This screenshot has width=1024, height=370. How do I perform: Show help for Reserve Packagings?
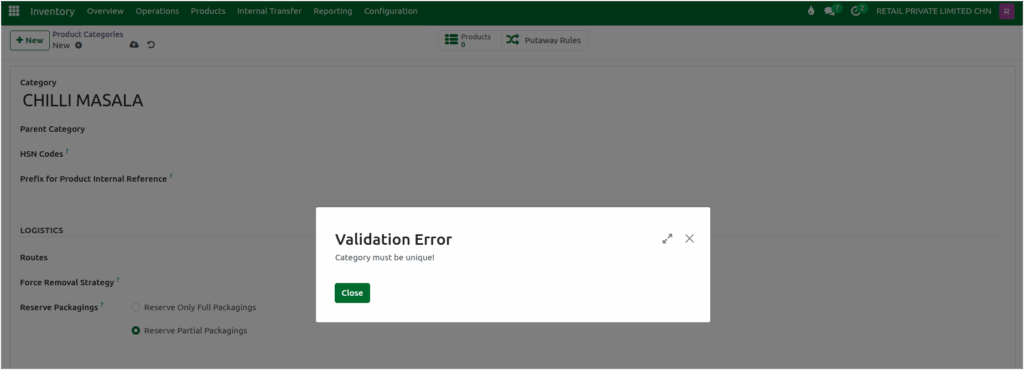pyautogui.click(x=103, y=305)
